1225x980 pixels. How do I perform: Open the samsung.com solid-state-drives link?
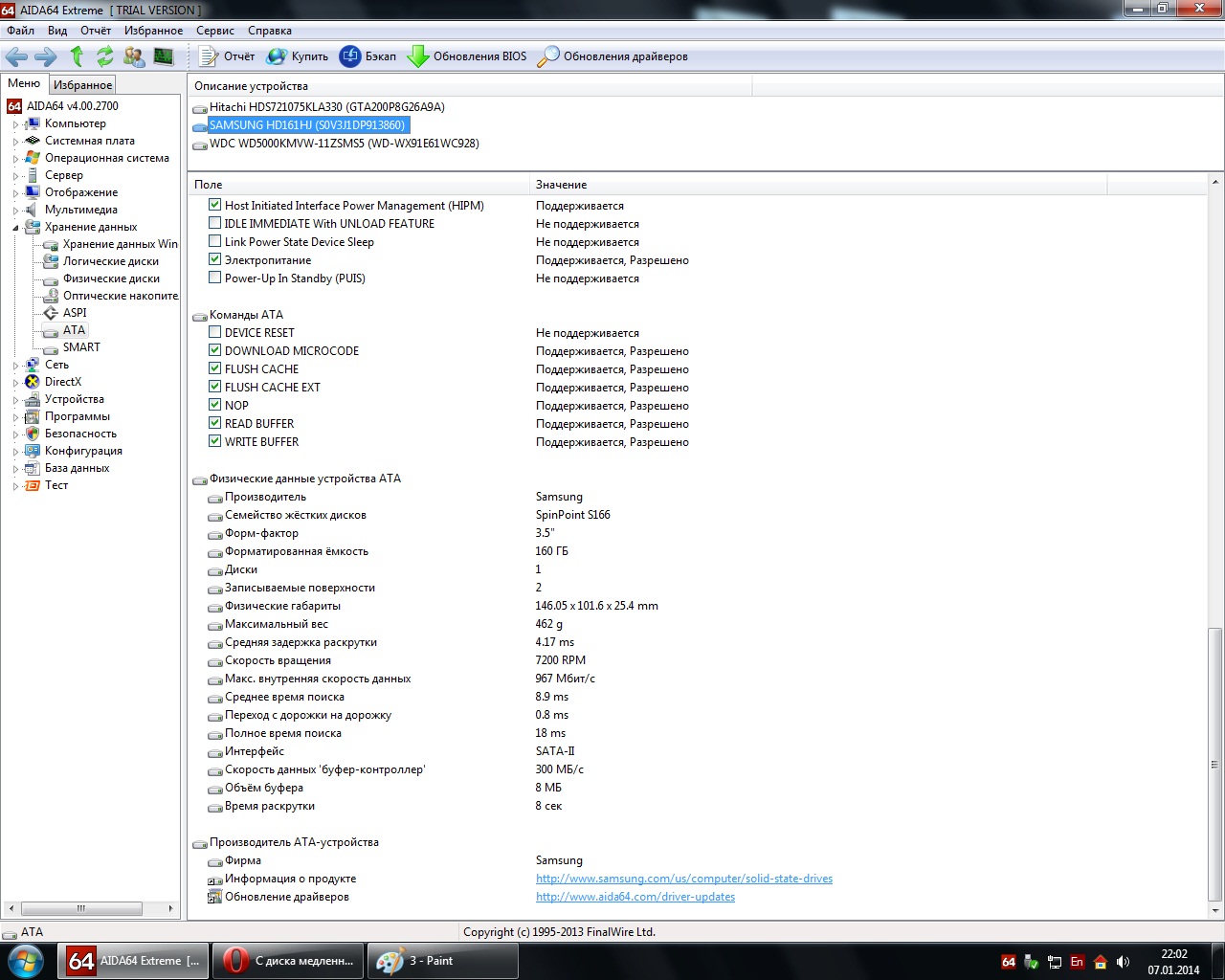tap(684, 879)
